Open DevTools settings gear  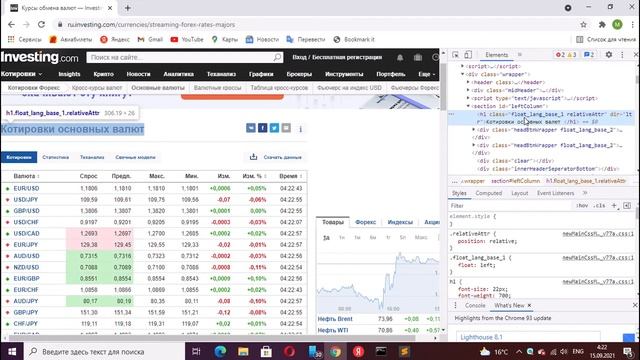click(609, 54)
